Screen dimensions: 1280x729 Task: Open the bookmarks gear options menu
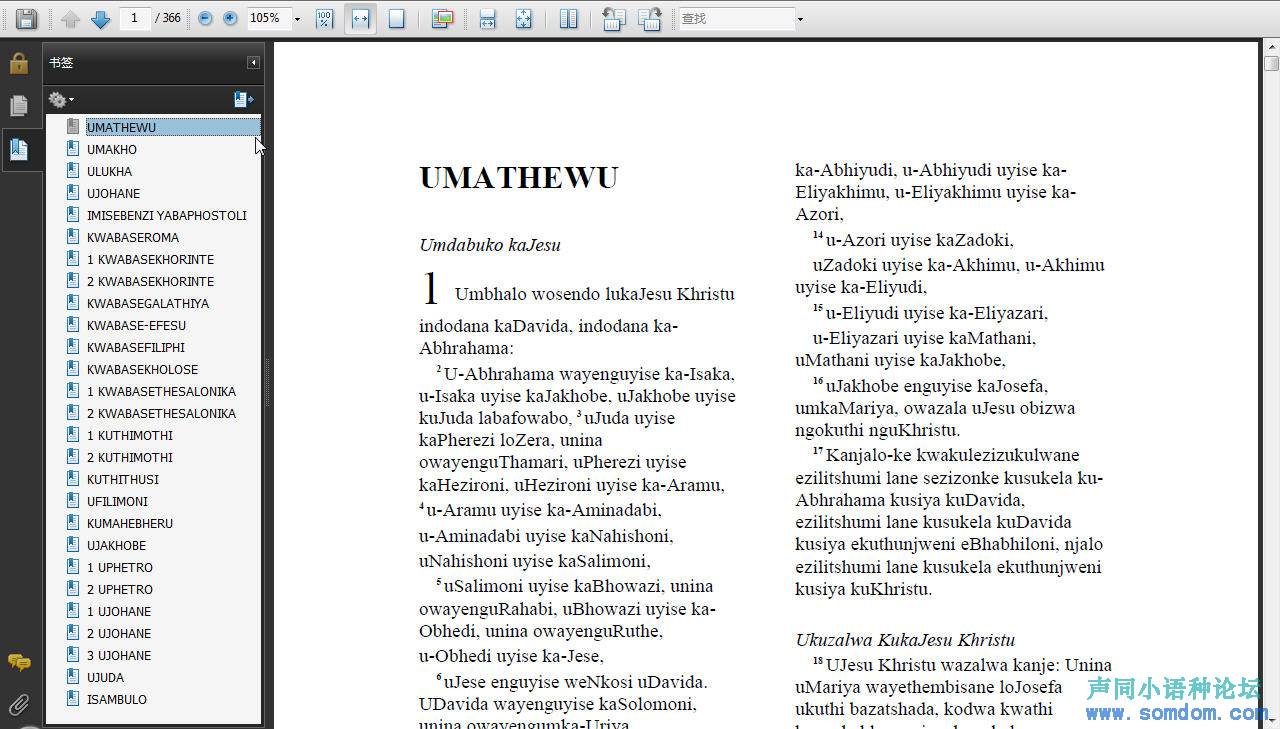pos(61,99)
